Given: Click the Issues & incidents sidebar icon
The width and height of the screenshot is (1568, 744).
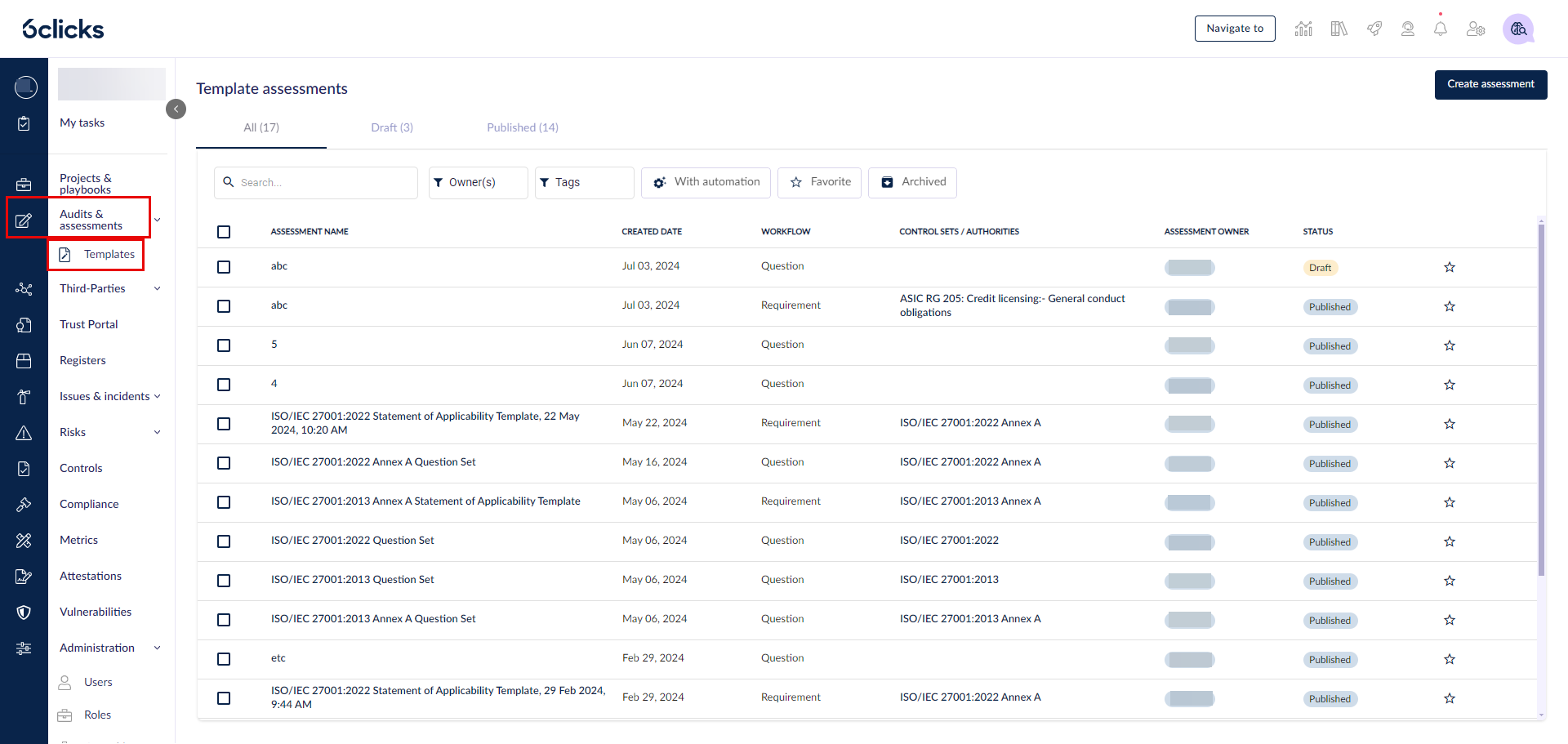Looking at the screenshot, I should click(x=24, y=397).
